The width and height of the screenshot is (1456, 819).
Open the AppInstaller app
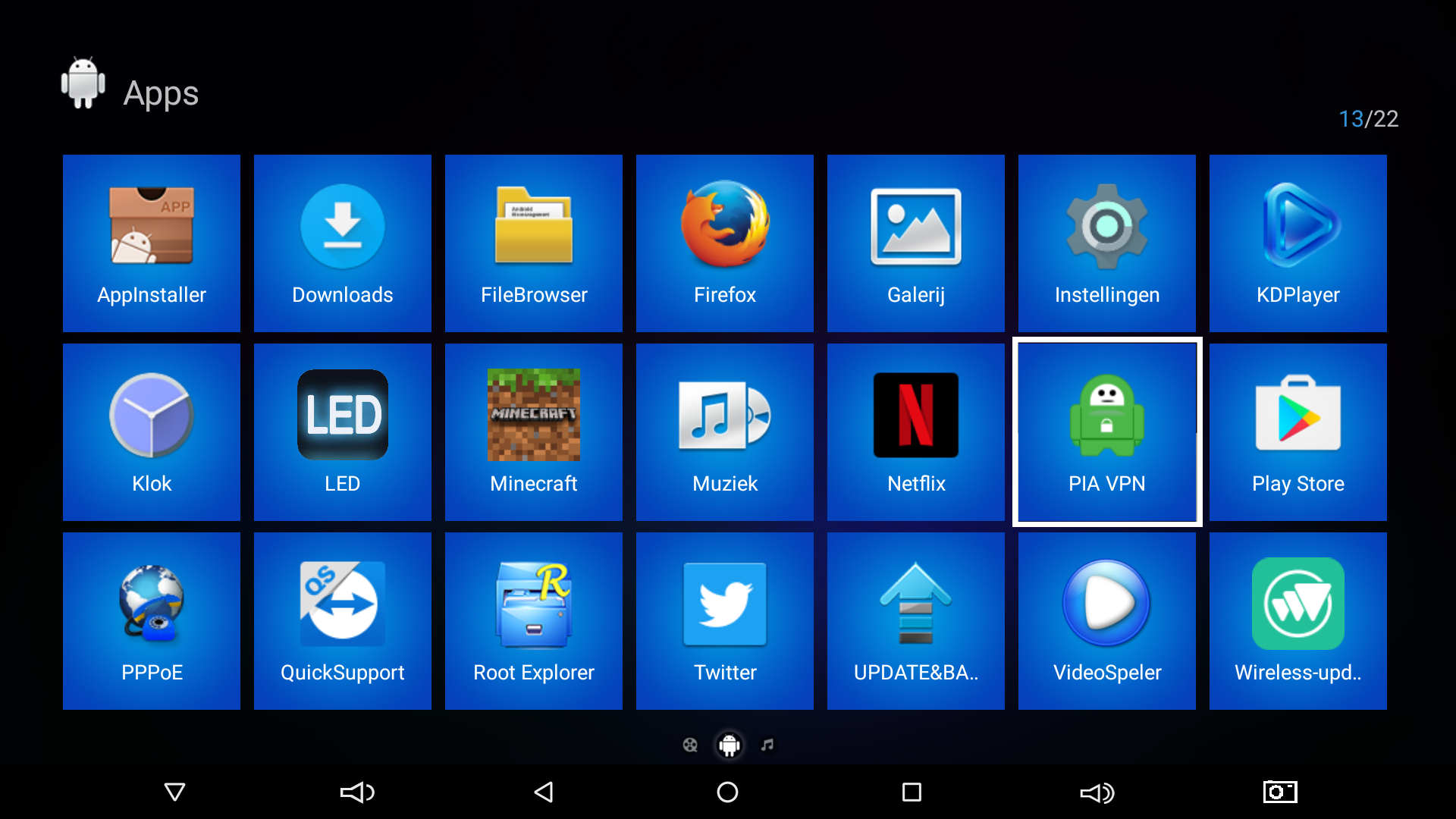click(152, 243)
